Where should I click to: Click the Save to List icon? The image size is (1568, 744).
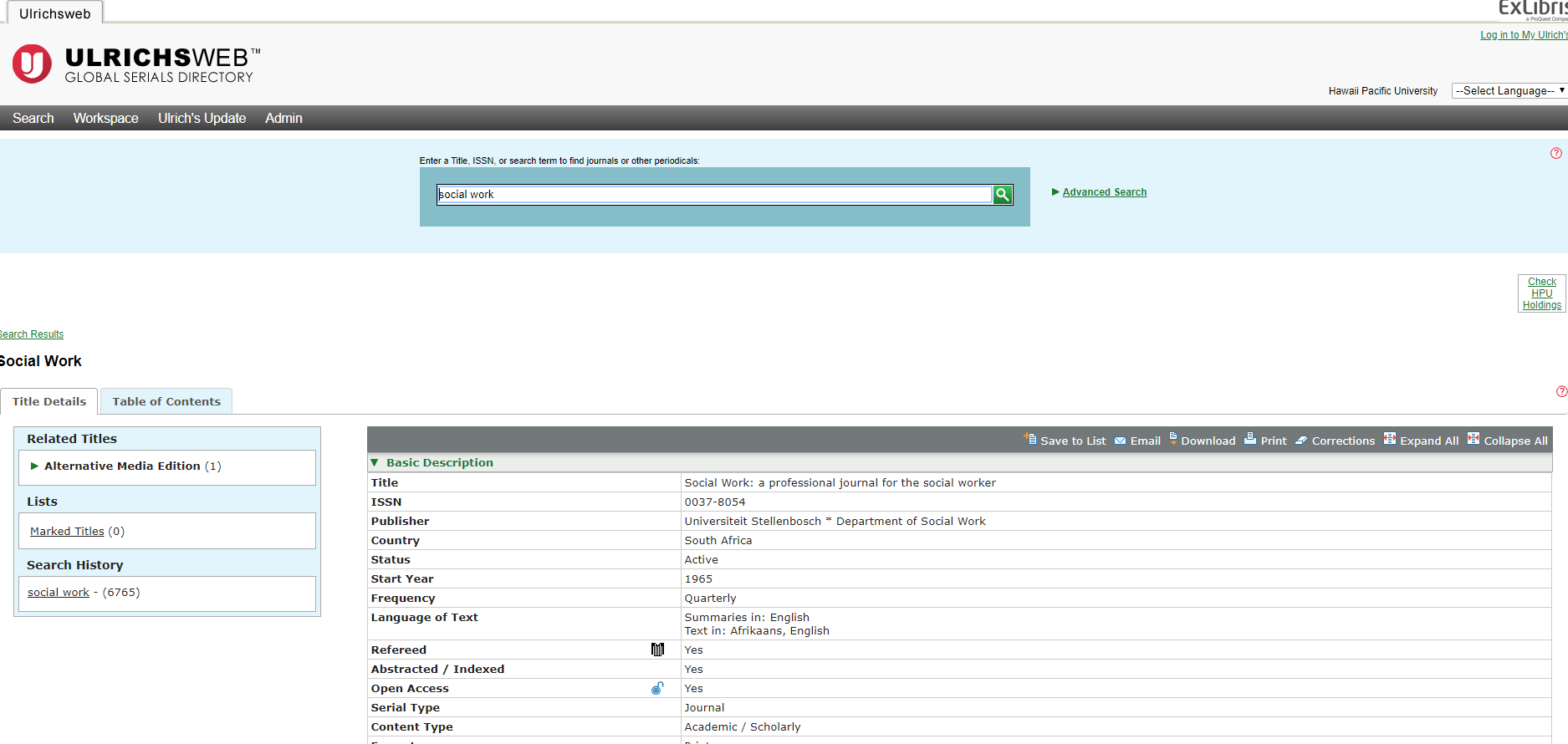pos(1030,439)
